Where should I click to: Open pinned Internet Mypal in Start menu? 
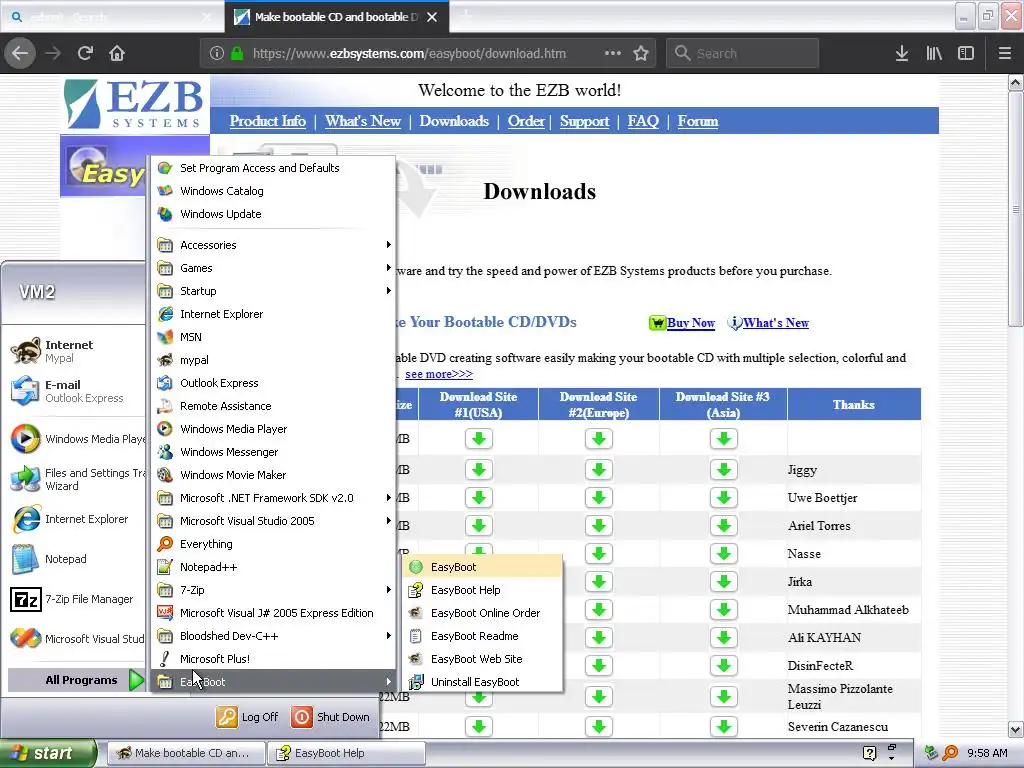coord(76,351)
